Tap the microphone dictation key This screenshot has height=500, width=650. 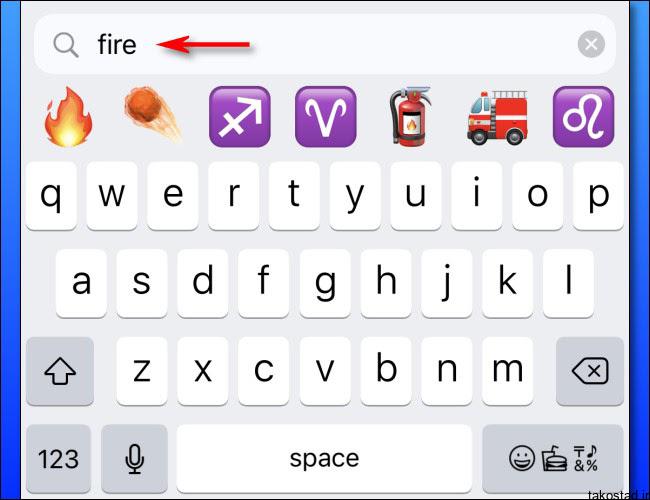(x=134, y=459)
